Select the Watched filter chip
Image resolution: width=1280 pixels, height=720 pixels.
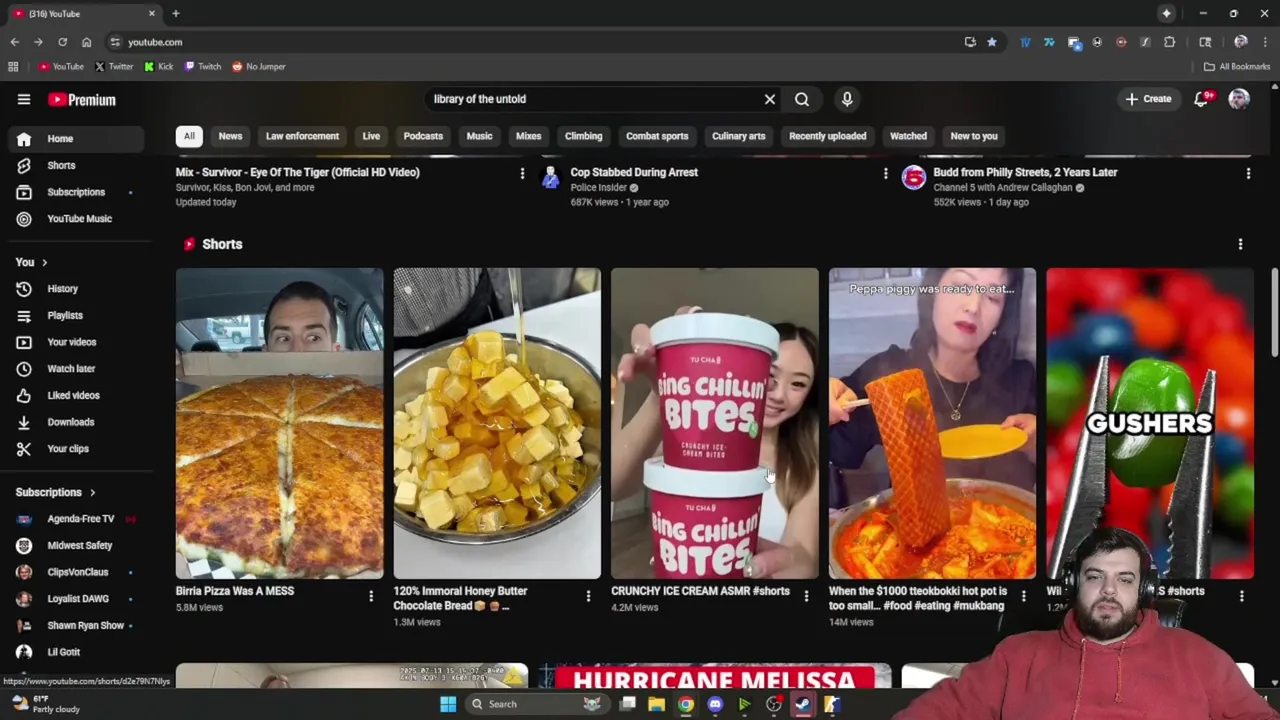908,136
